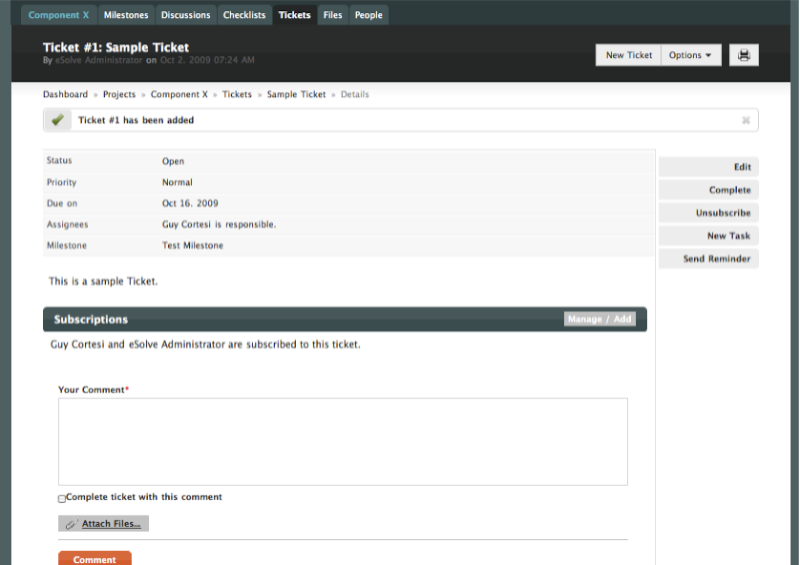Click the 'Details' breadcrumb text

tap(355, 94)
